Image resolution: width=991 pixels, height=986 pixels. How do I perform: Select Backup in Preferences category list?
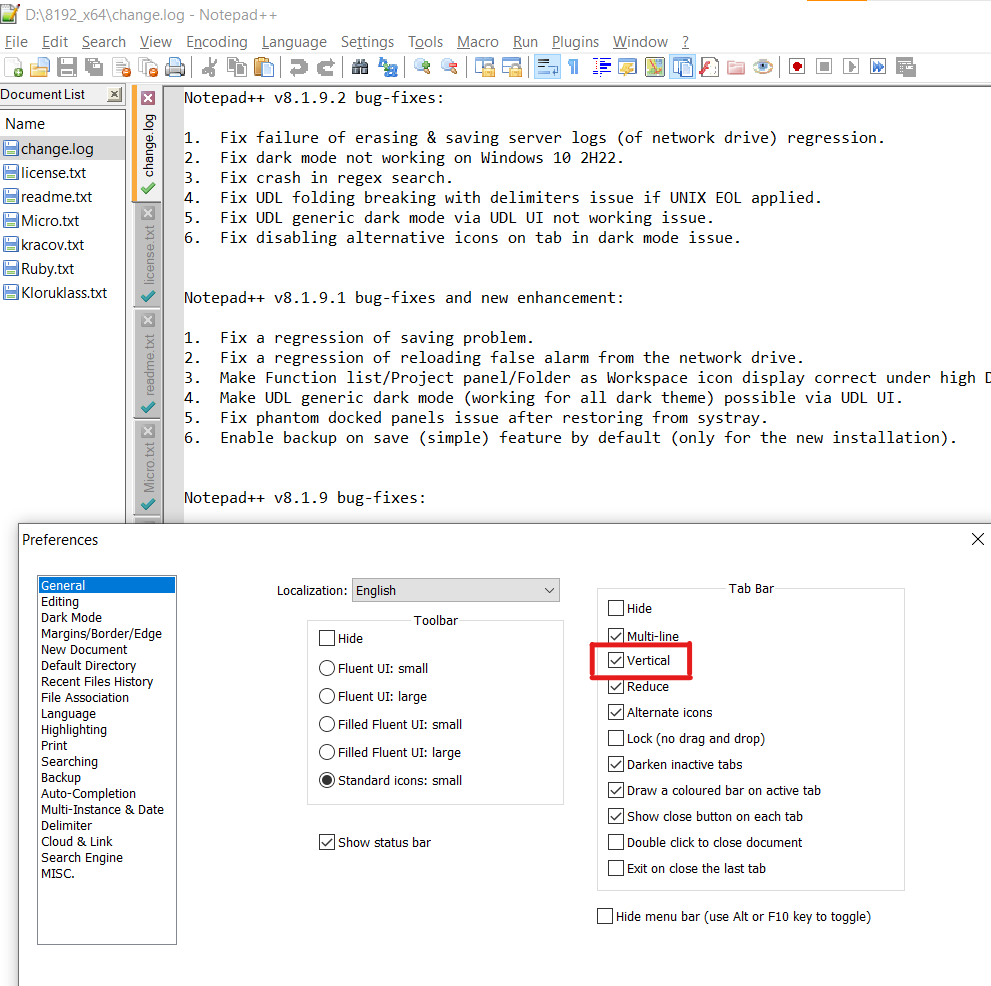pyautogui.click(x=61, y=777)
